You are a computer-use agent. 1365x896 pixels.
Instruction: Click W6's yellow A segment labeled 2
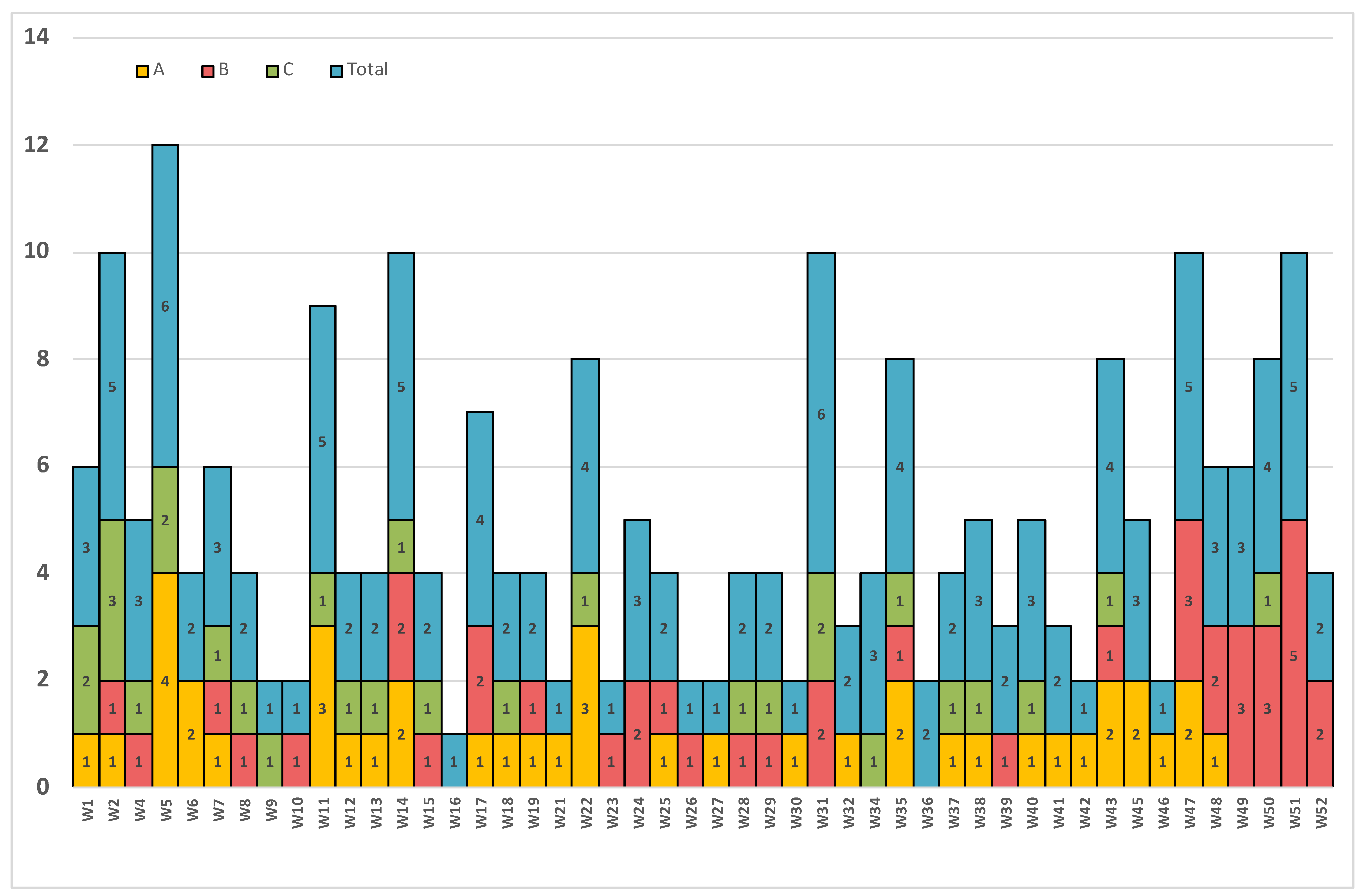(x=191, y=734)
